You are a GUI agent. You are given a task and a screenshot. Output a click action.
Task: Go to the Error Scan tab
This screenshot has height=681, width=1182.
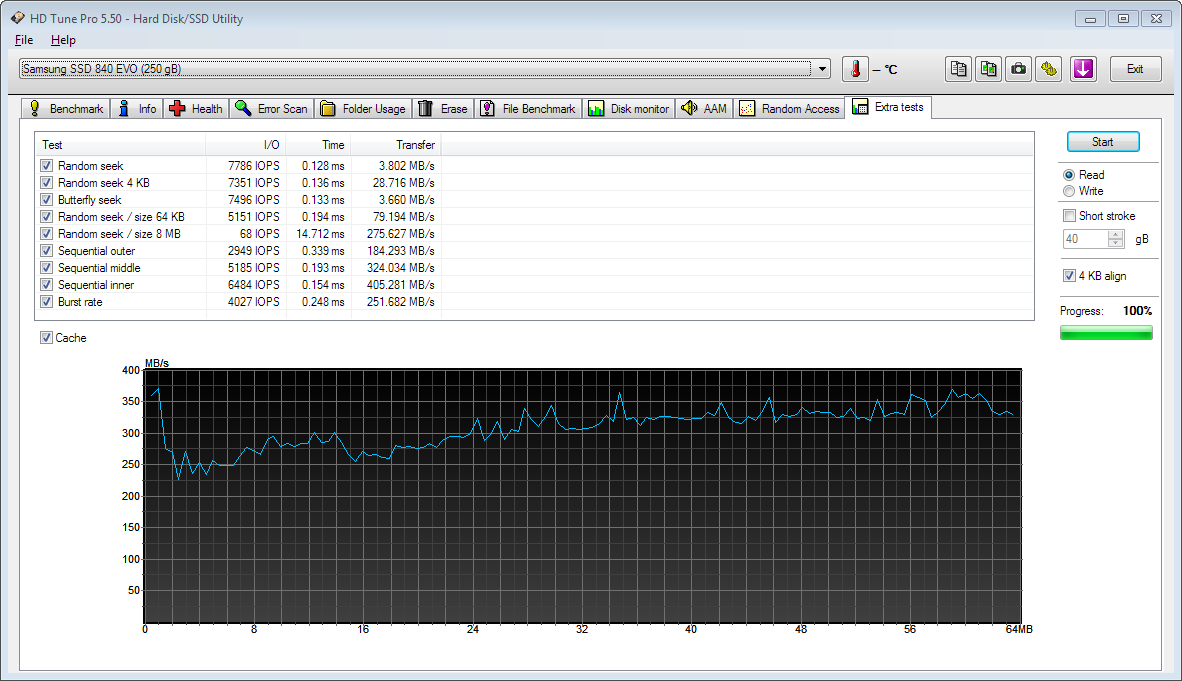tap(271, 109)
